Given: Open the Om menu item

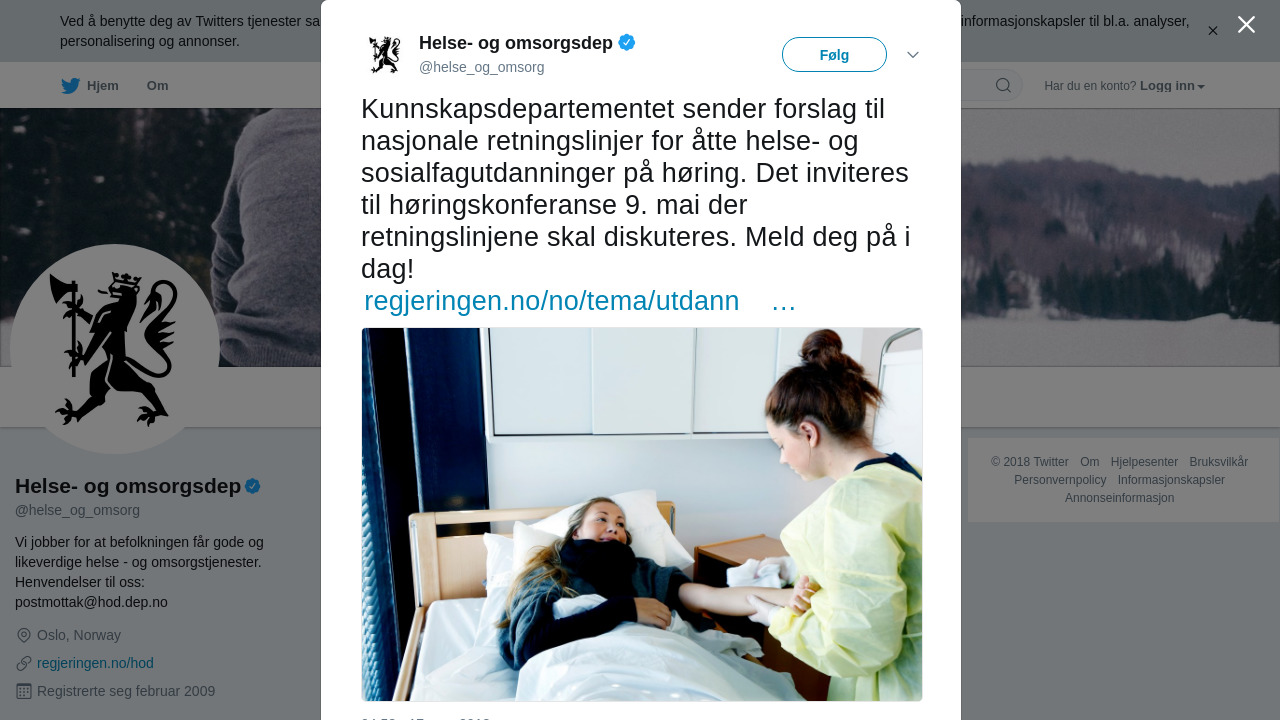Looking at the screenshot, I should coord(158,86).
